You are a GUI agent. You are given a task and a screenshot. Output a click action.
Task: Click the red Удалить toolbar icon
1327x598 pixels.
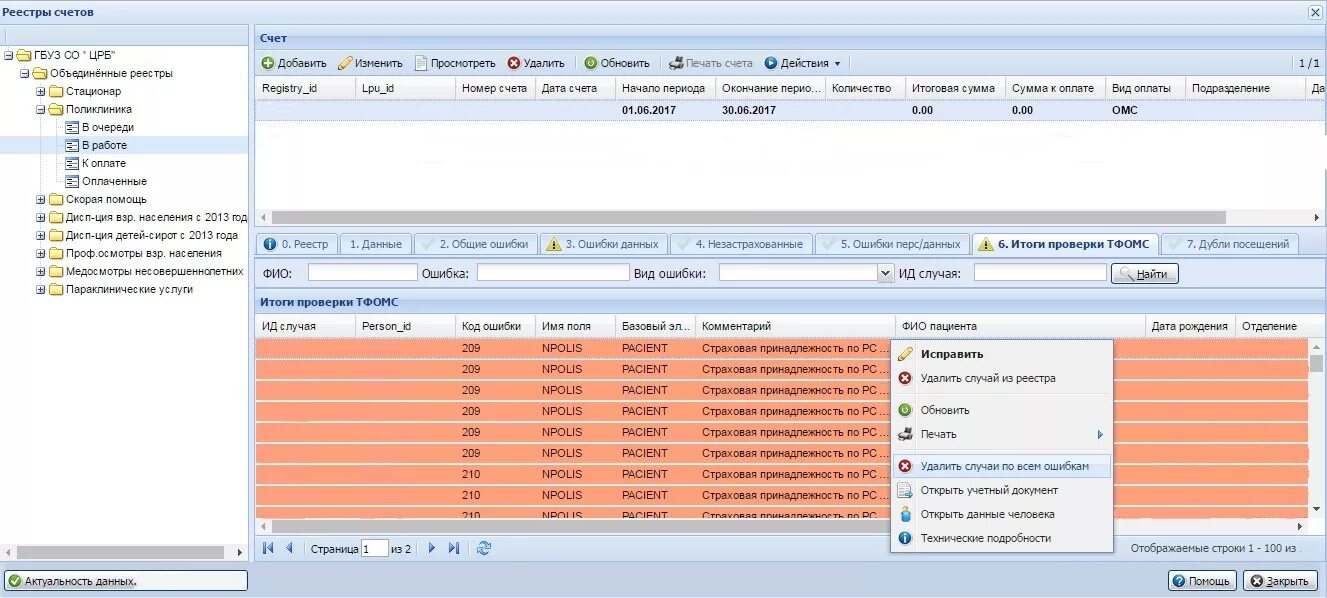[514, 63]
